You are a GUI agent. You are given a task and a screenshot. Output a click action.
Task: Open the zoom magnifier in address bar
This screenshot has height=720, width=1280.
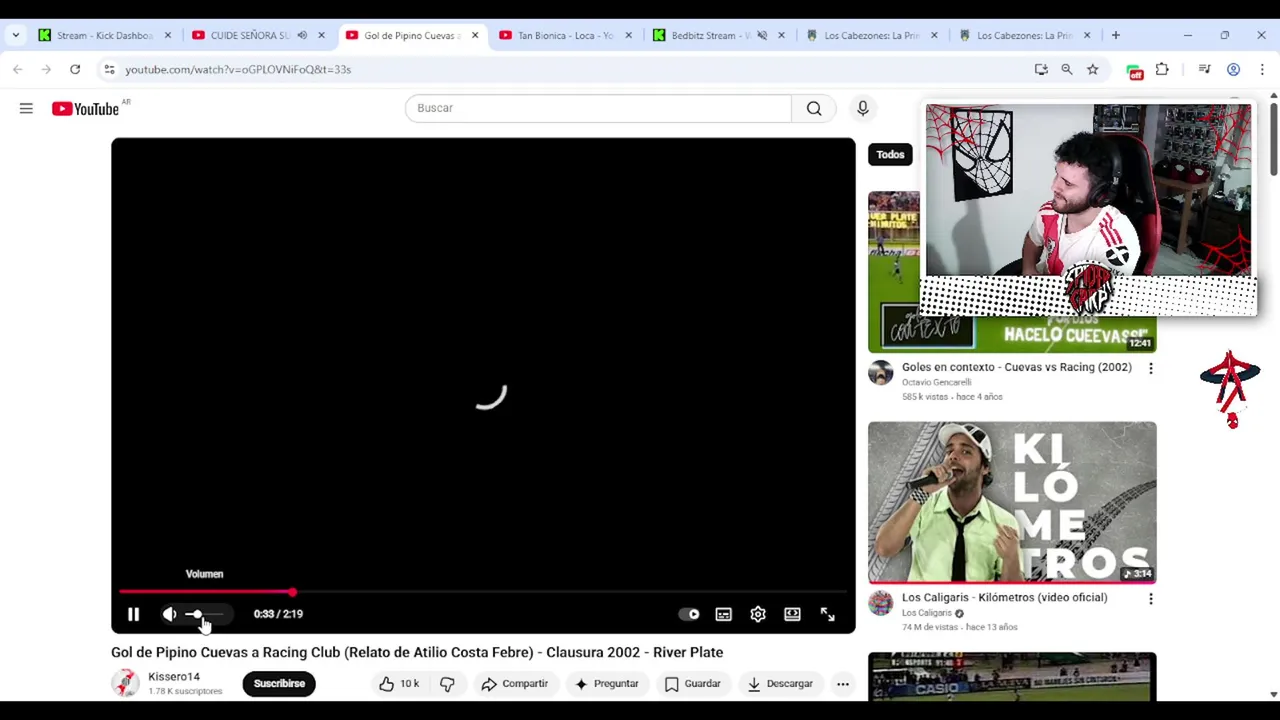point(1067,69)
